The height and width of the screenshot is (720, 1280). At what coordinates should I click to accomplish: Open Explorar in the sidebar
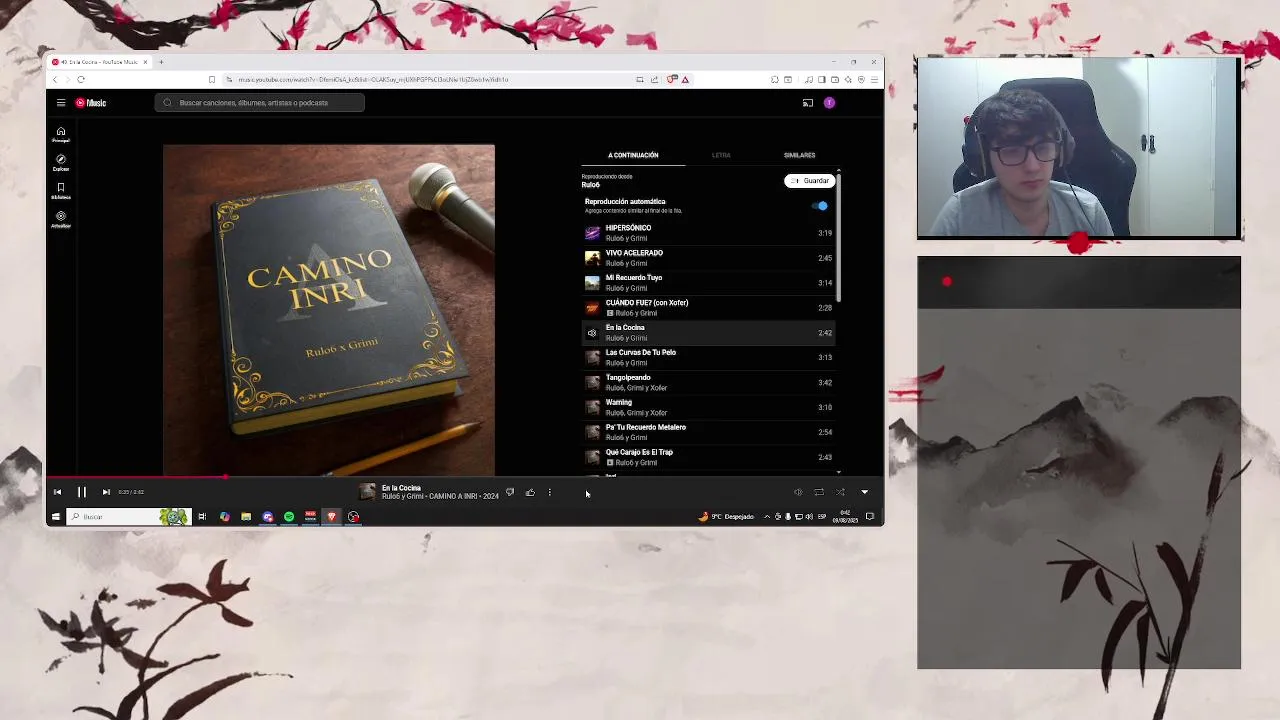click(61, 163)
